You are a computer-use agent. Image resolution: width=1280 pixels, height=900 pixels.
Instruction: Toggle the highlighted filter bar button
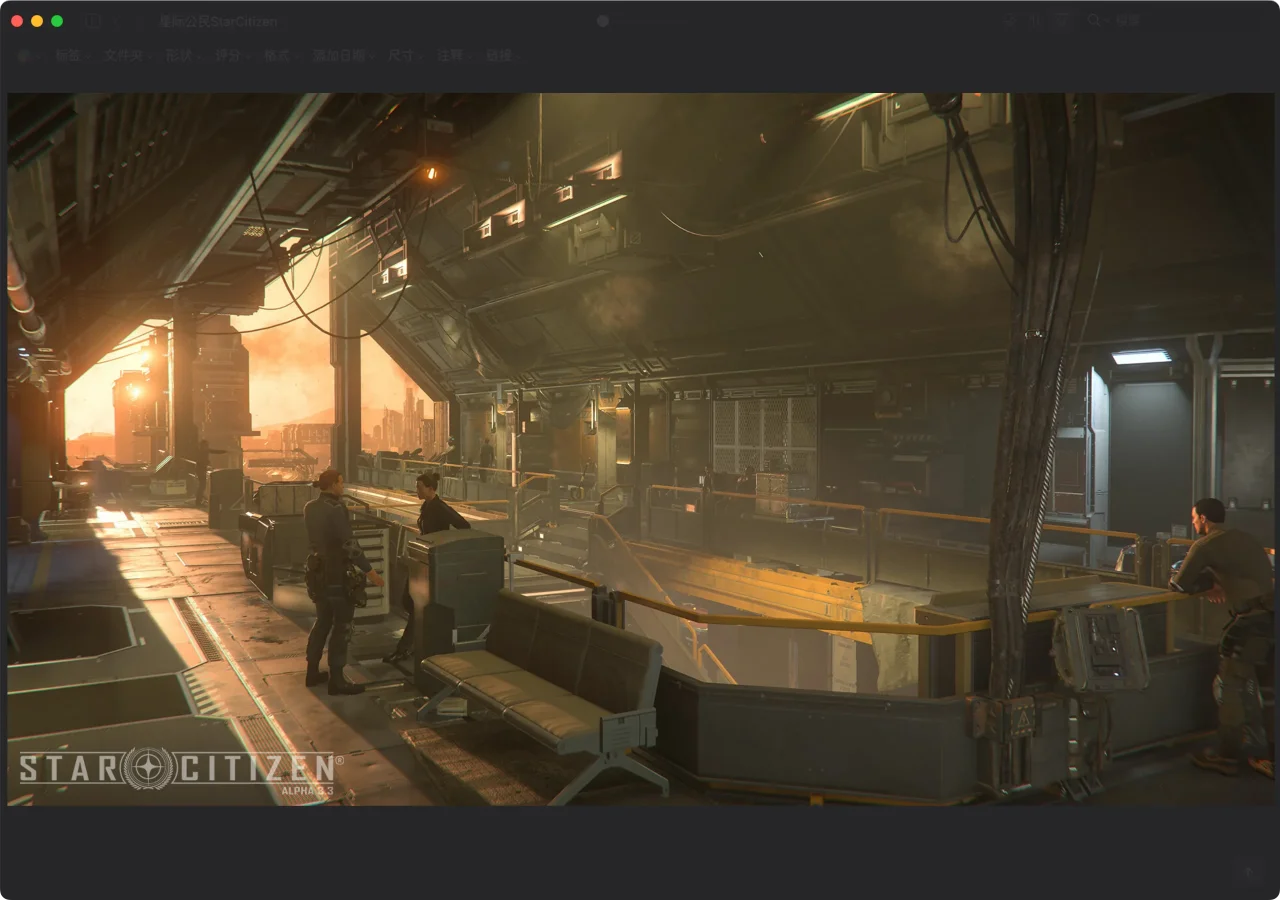1062,20
